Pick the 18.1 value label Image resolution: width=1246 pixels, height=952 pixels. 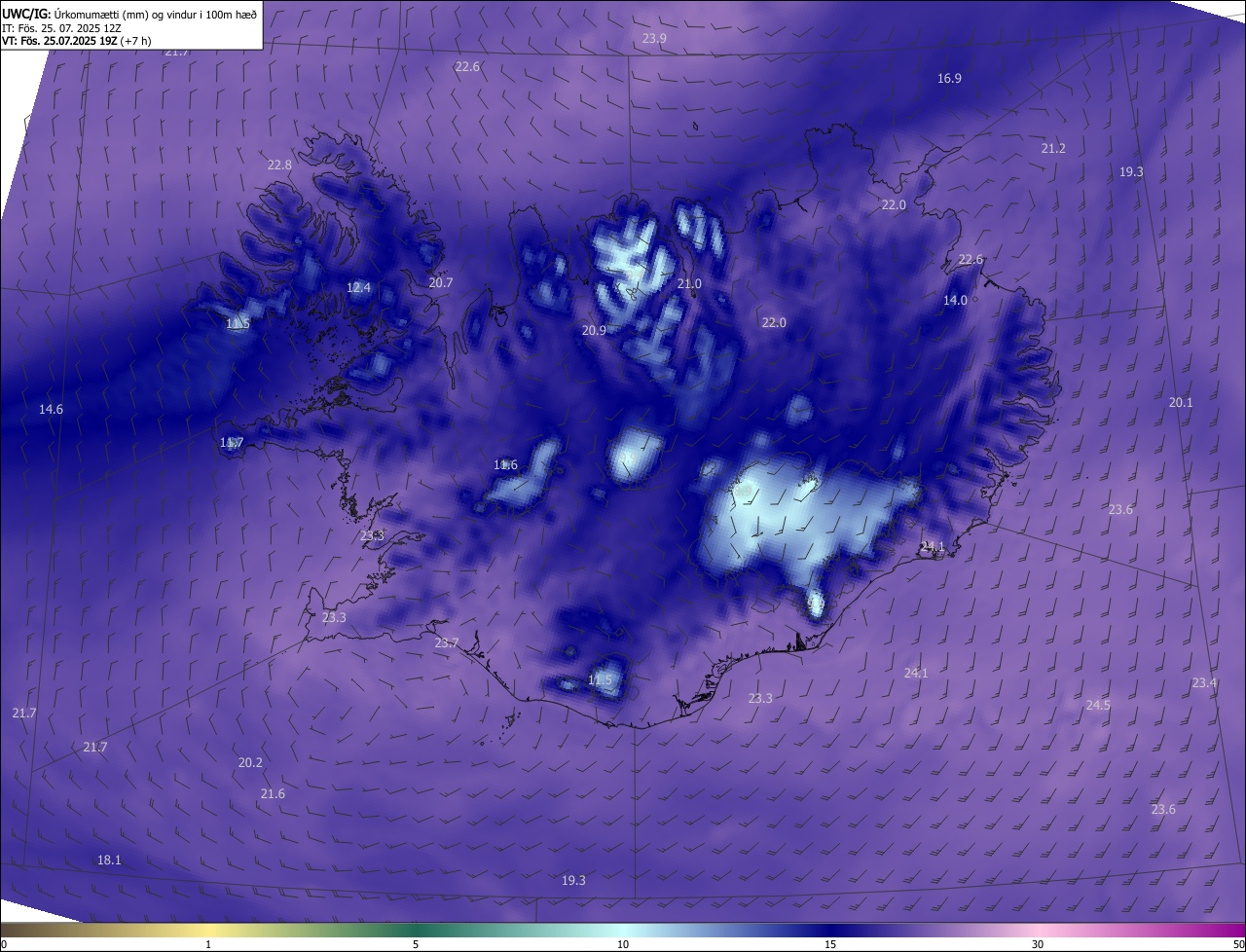pos(109,860)
